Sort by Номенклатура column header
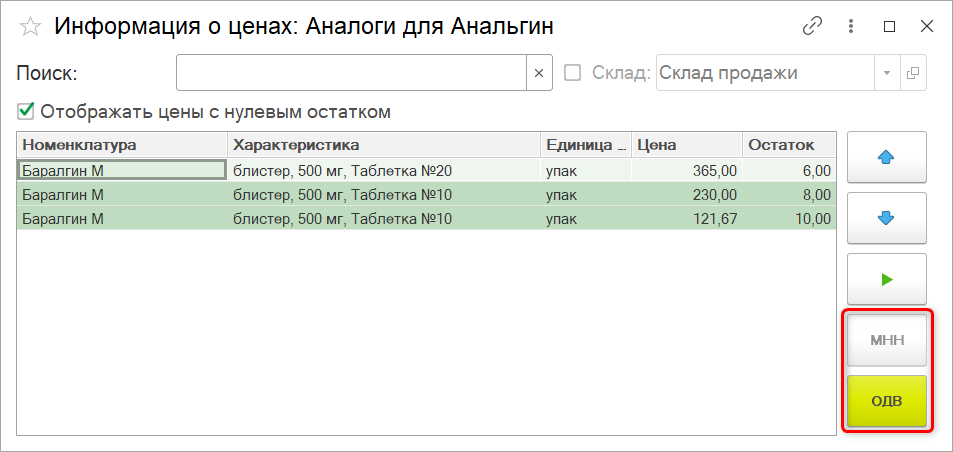The height and width of the screenshot is (452, 953). coord(121,145)
